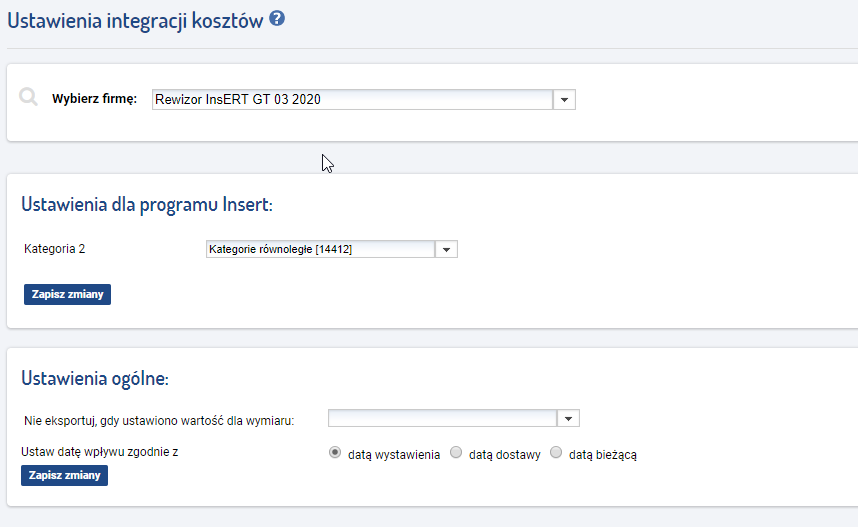This screenshot has width=858, height=527.
Task: Click the Ustaw datę wpływu zgodnie z label
Action: (x=100, y=452)
